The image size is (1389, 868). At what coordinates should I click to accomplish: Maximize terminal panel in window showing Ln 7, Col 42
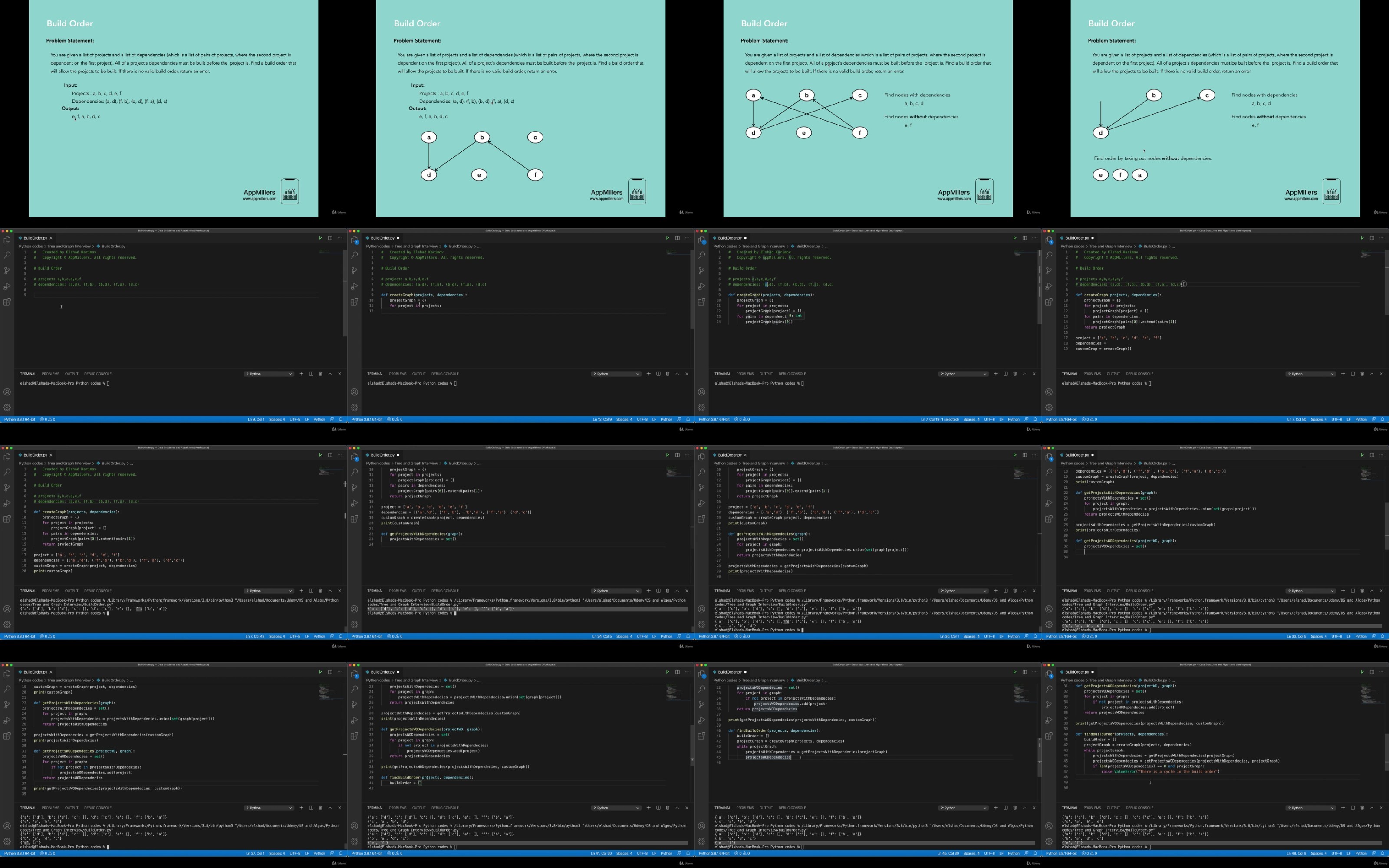tap(330, 591)
